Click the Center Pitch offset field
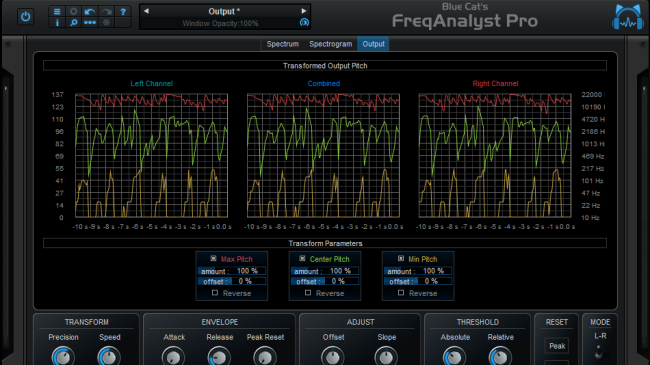650x365 pixels. (325, 281)
